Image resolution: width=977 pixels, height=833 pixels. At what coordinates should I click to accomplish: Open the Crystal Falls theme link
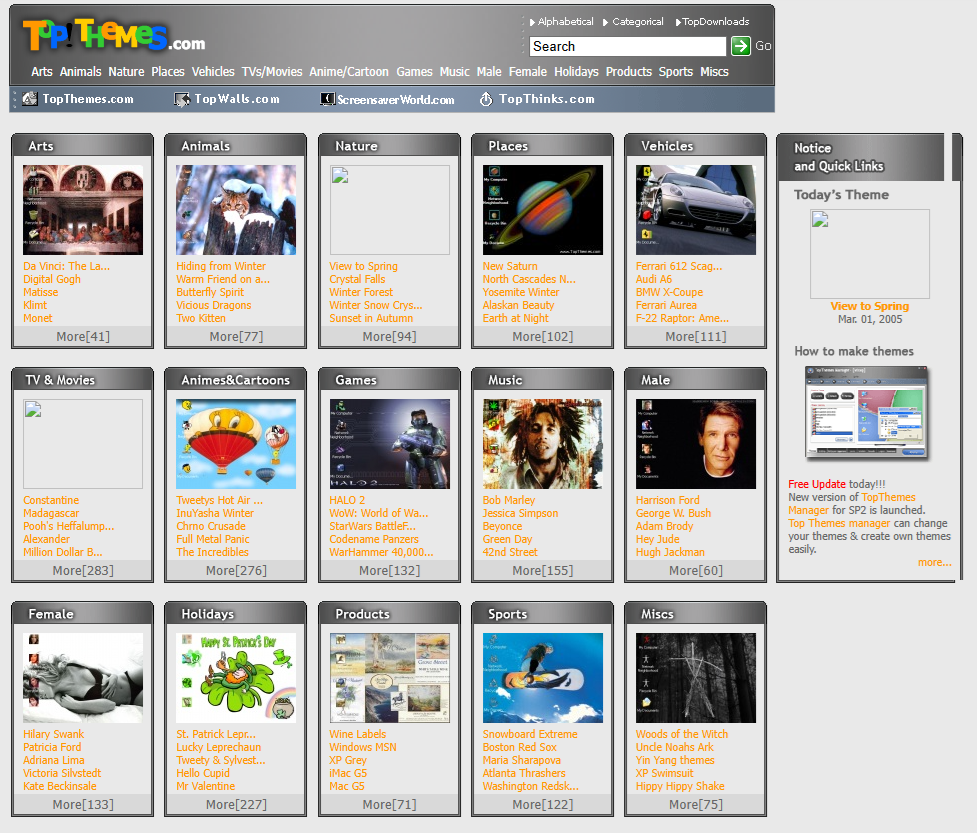pyautogui.click(x=357, y=279)
